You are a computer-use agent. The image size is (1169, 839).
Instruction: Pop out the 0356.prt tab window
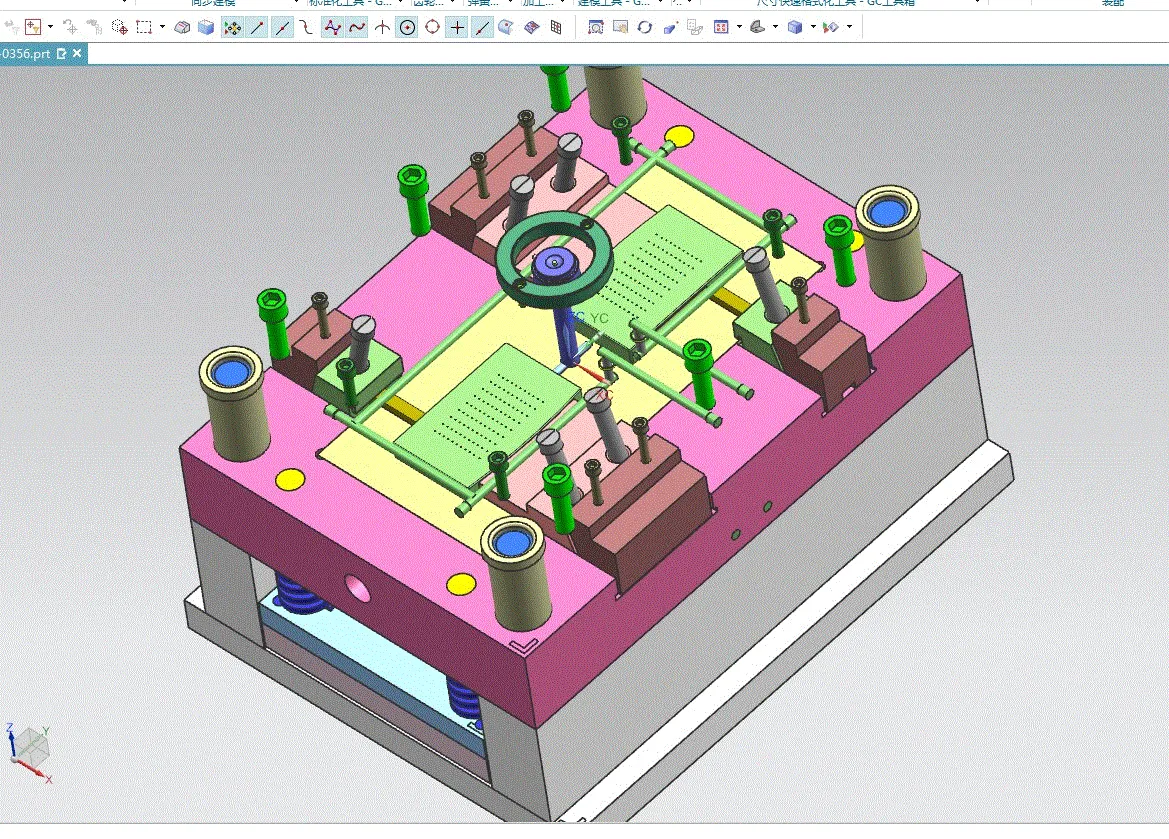click(x=61, y=54)
